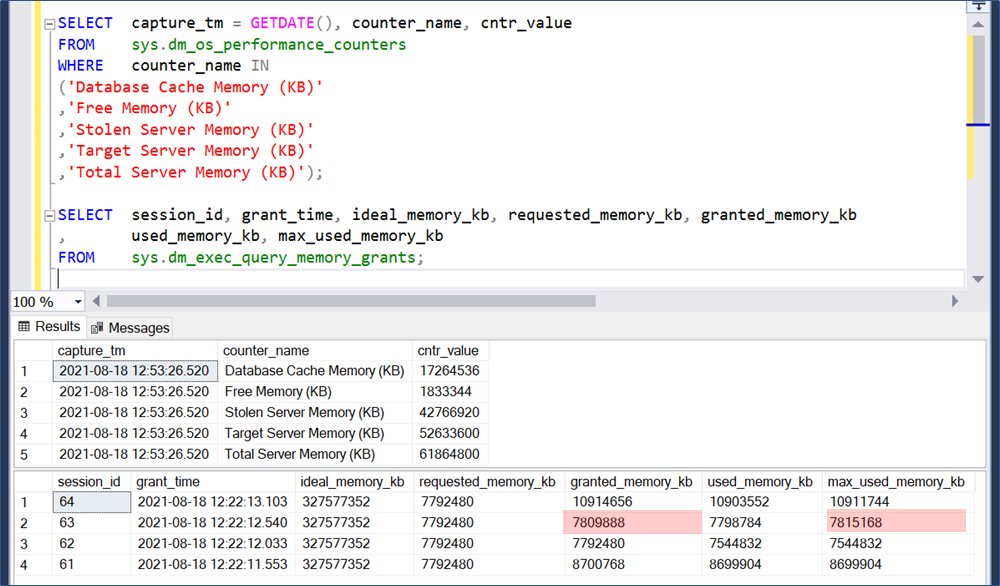This screenshot has height=586, width=1000.
Task: Click the requested_memory_kb column header
Action: coord(489,481)
